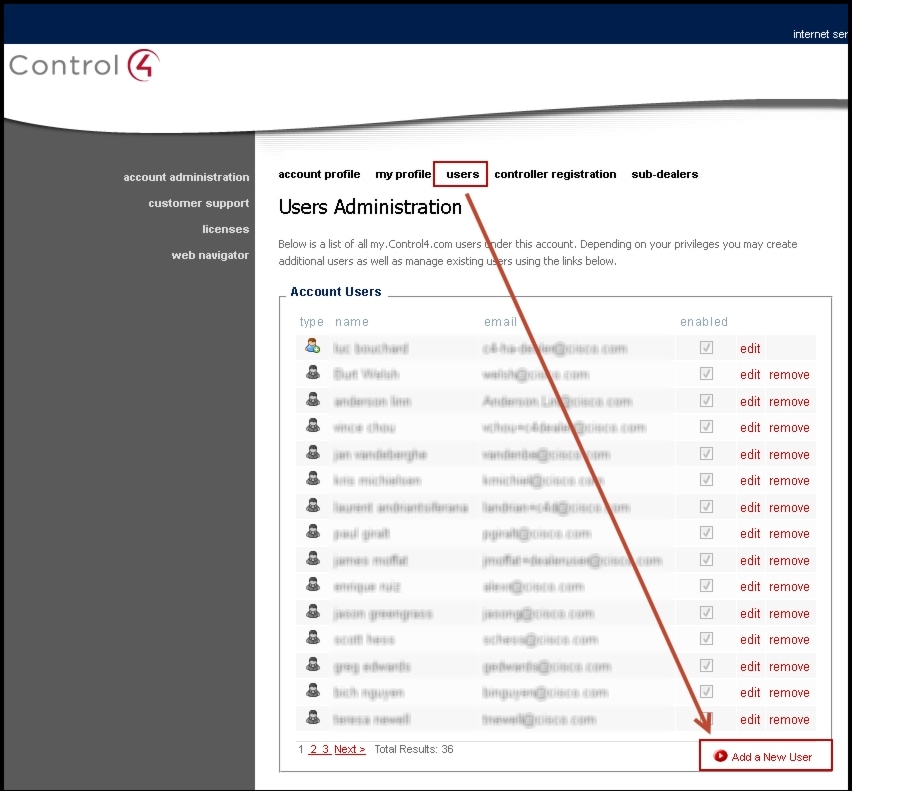Open the account profile tab

[319, 174]
